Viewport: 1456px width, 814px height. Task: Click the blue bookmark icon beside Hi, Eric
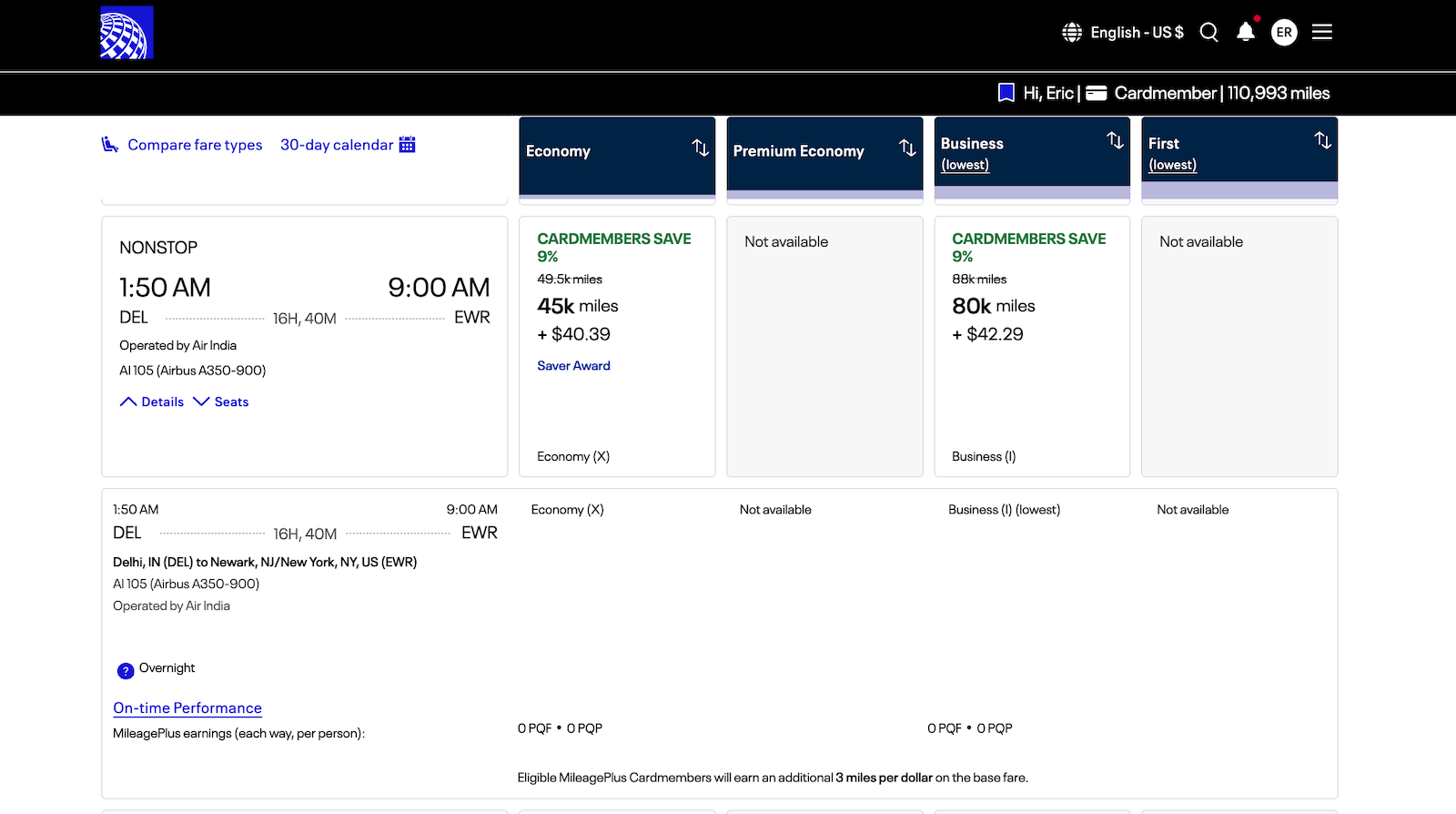pos(1006,93)
